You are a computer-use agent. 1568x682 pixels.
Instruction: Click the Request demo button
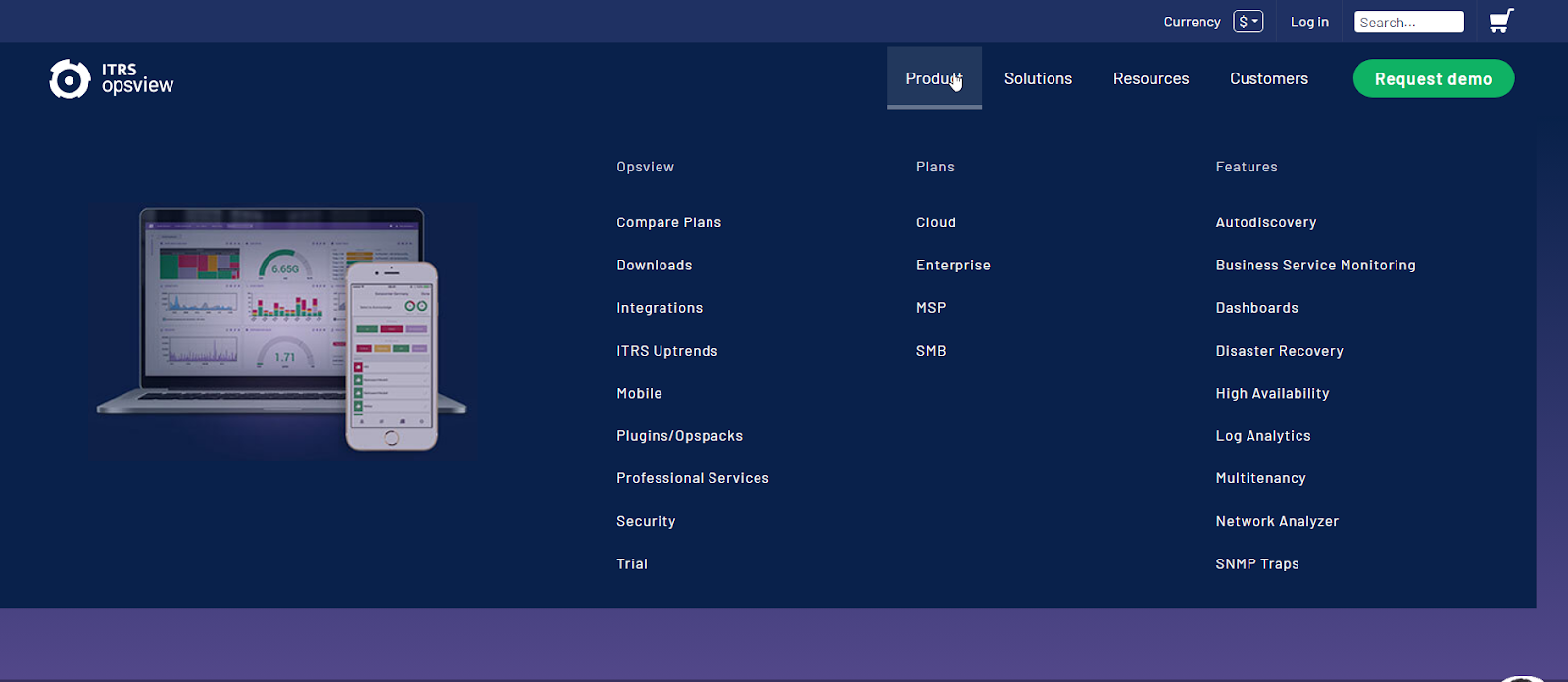coord(1434,78)
